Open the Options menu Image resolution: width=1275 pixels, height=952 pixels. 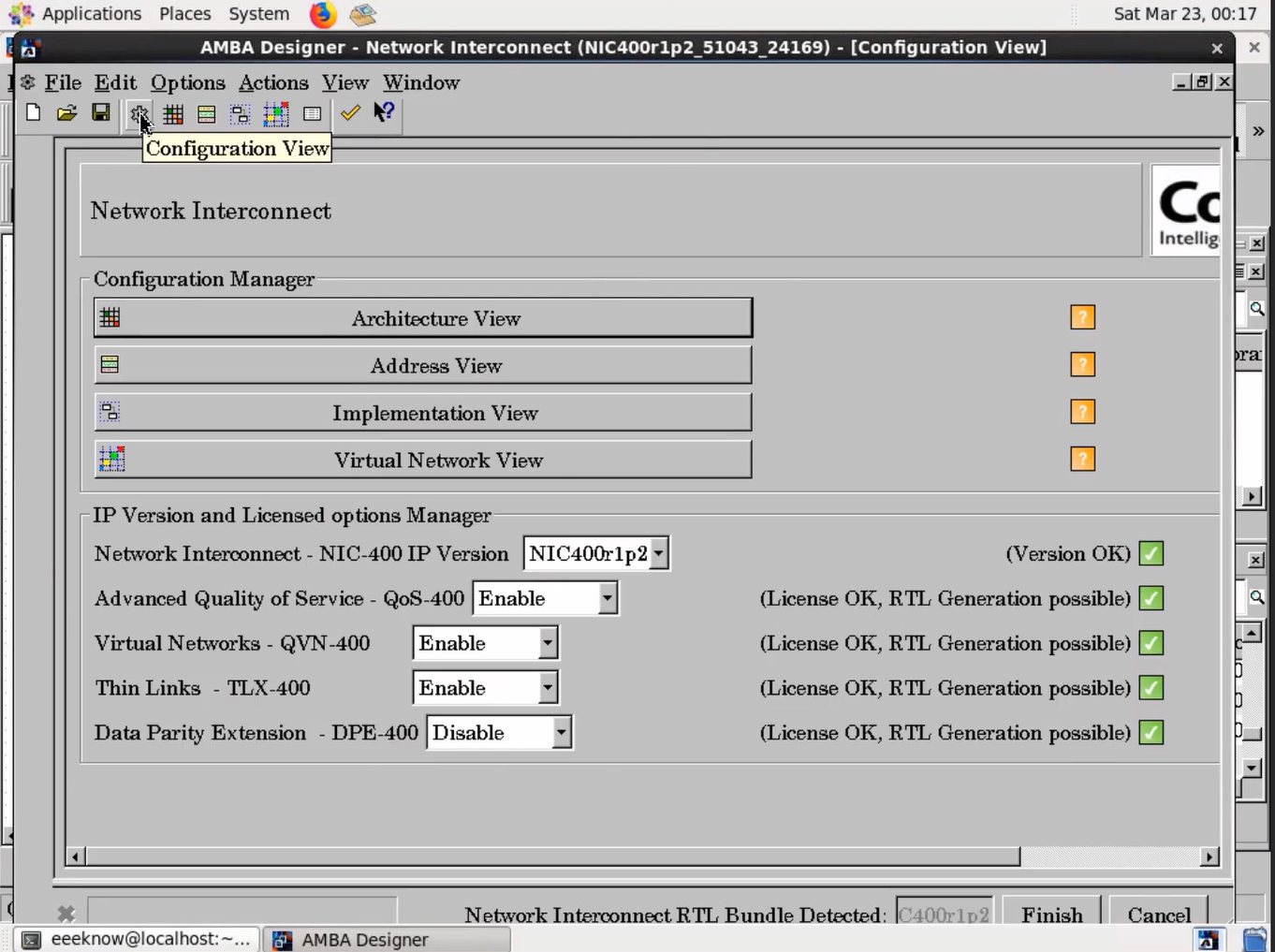(x=187, y=82)
